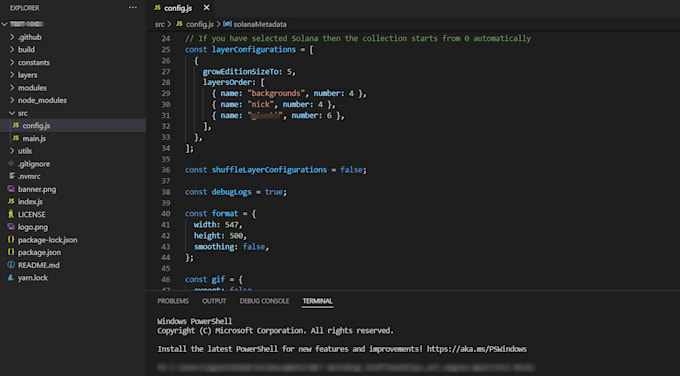Collapse the src folder

pos(23,113)
